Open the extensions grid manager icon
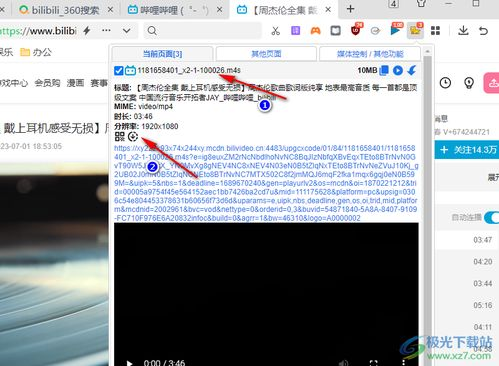 435,31
